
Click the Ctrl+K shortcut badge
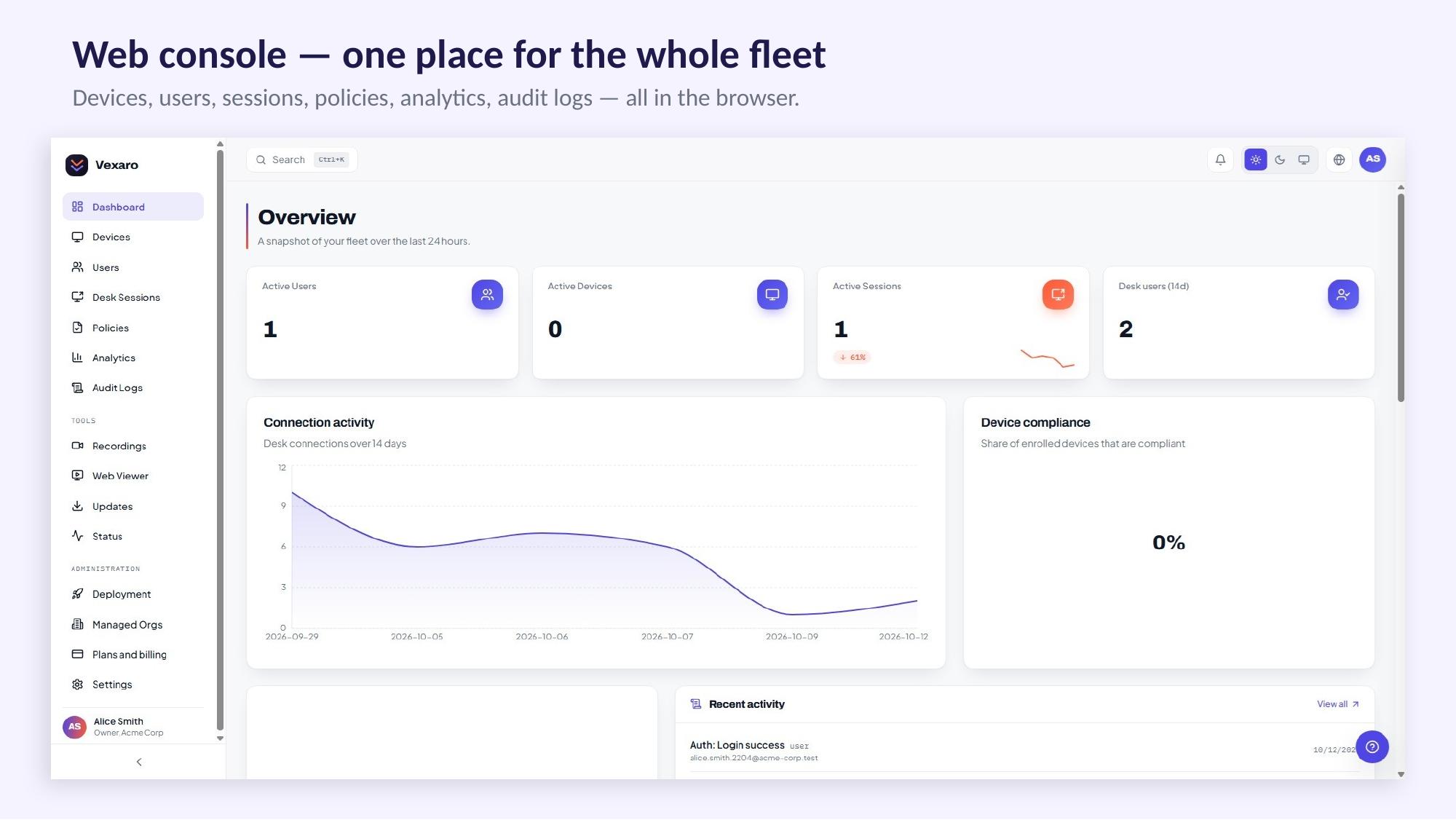point(331,159)
